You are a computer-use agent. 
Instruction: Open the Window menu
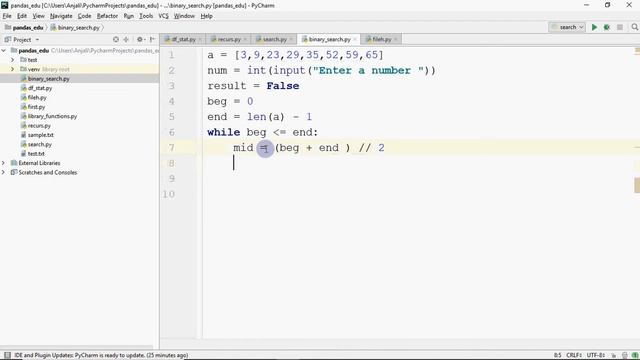pos(184,16)
